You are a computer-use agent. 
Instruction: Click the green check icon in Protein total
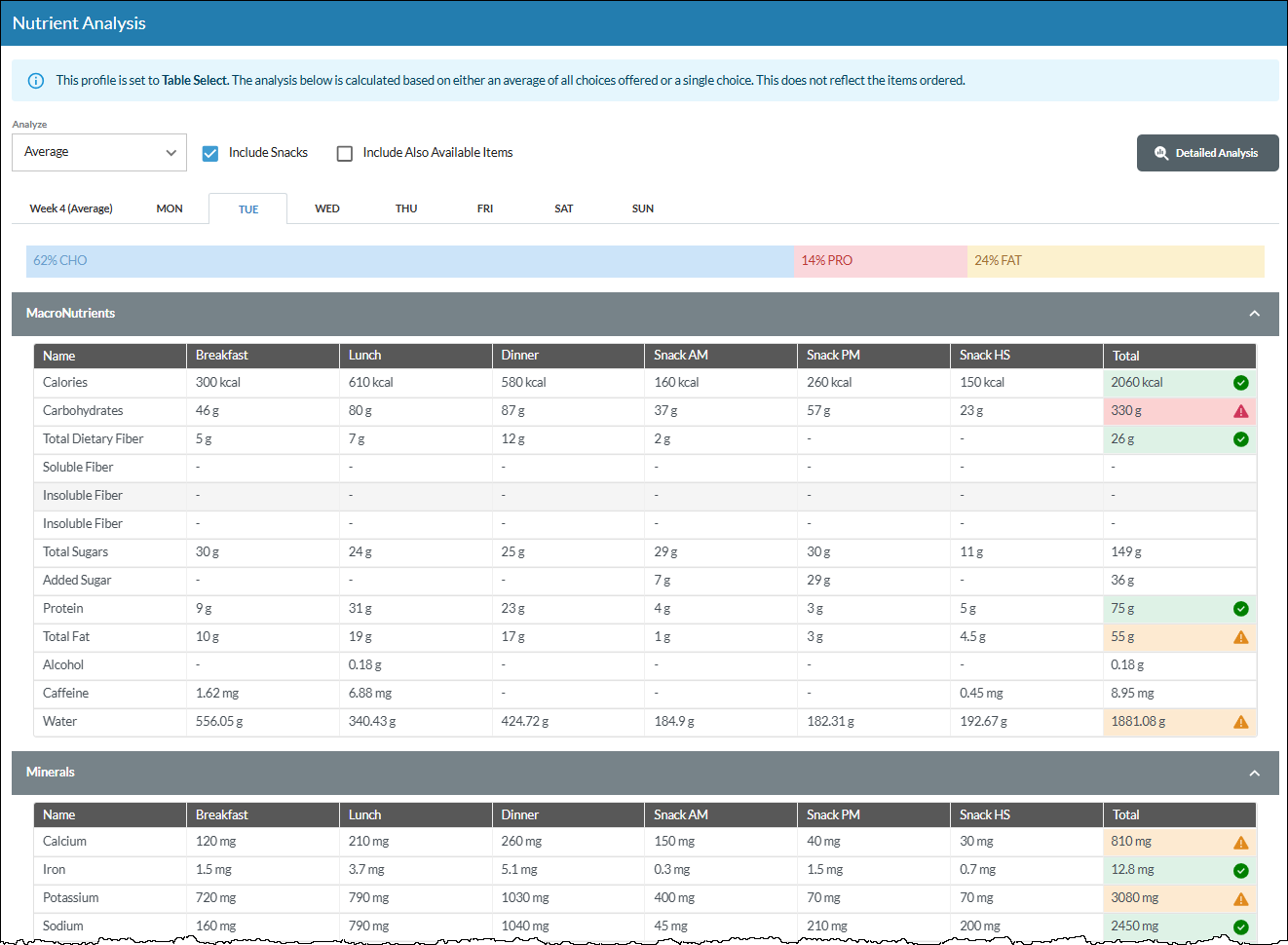(1240, 609)
